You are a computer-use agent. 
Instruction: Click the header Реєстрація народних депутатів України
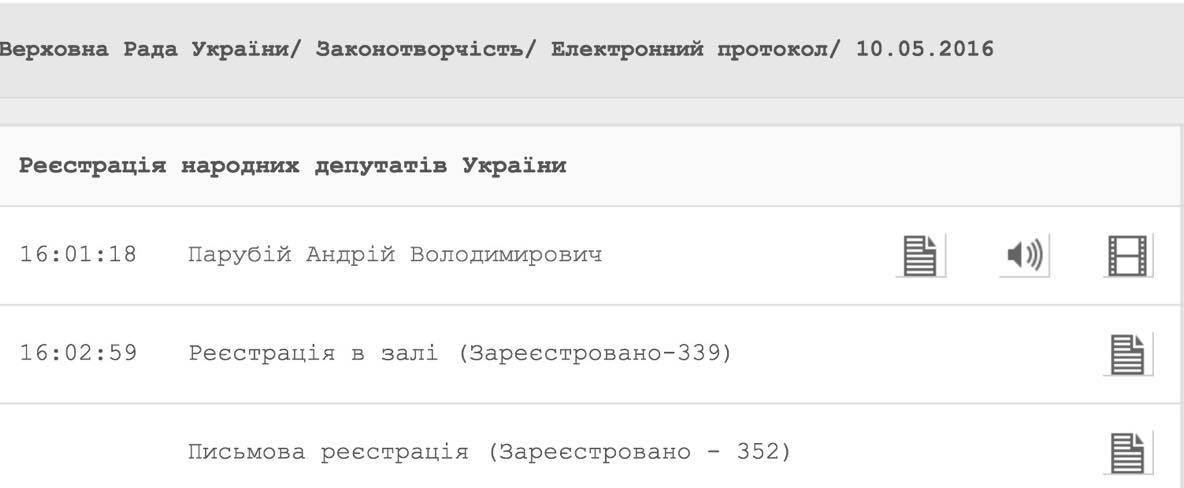pos(292,165)
